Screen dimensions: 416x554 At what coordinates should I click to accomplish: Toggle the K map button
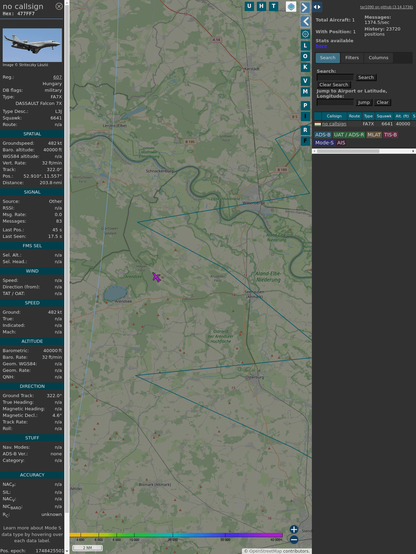[305, 67]
